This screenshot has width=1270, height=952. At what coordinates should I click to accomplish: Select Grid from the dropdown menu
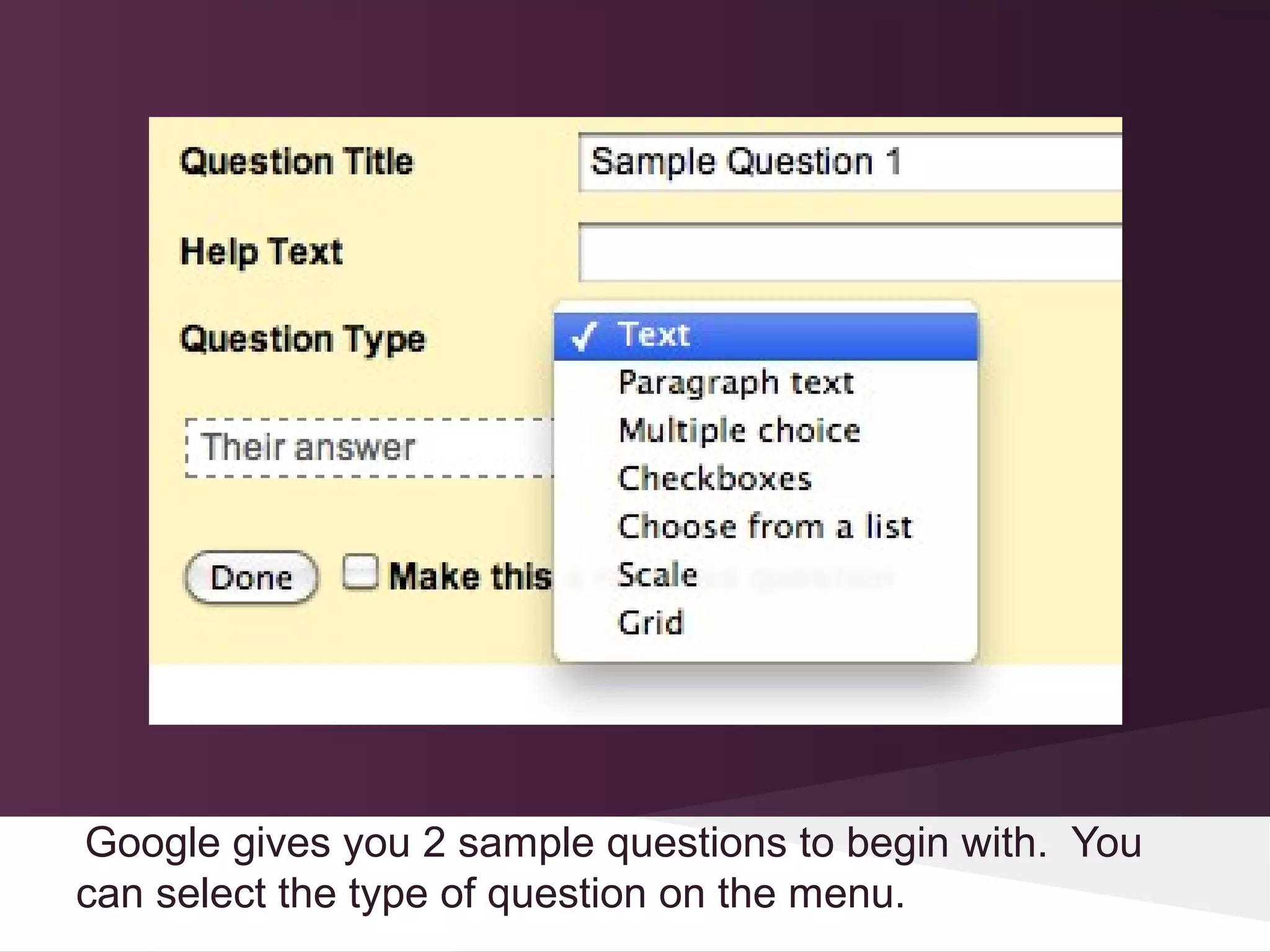[651, 622]
